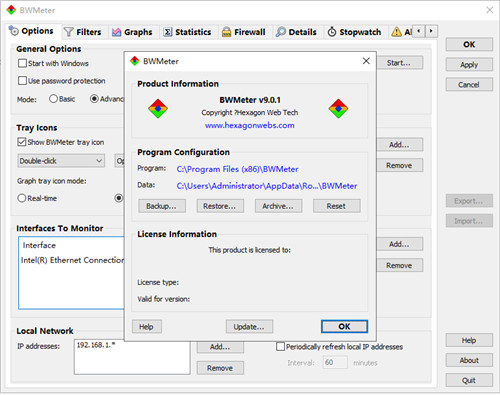Select Intel(R) Ethernet Connection interface row

72,260
